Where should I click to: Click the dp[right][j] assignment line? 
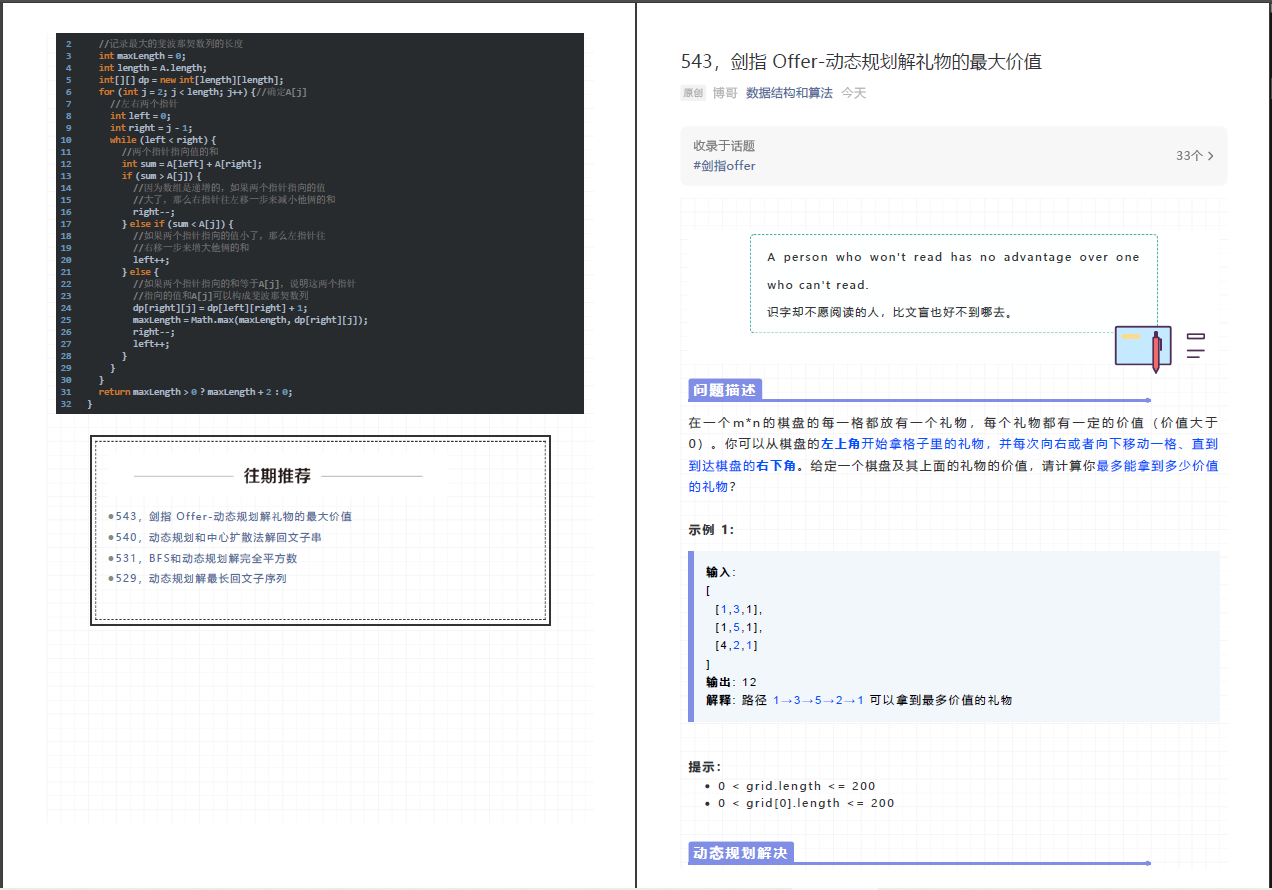pos(220,308)
